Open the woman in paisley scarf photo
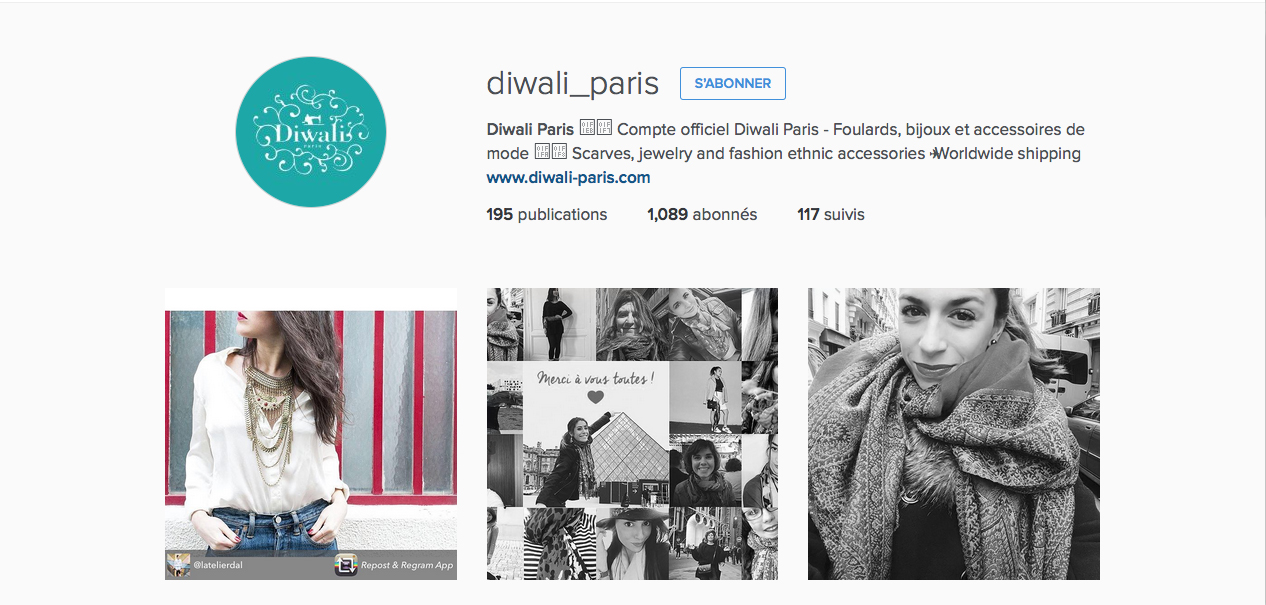Screen dimensions: 1266x605 tap(954, 434)
